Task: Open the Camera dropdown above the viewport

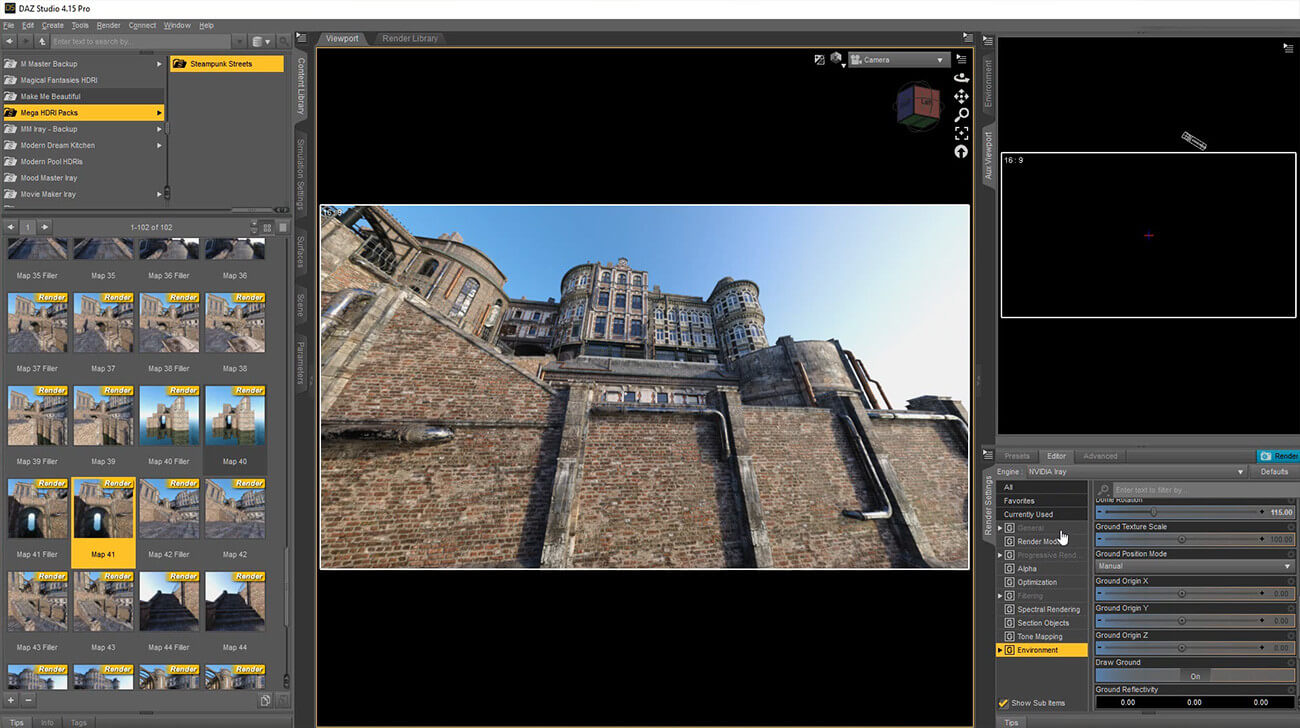Action: [x=898, y=59]
